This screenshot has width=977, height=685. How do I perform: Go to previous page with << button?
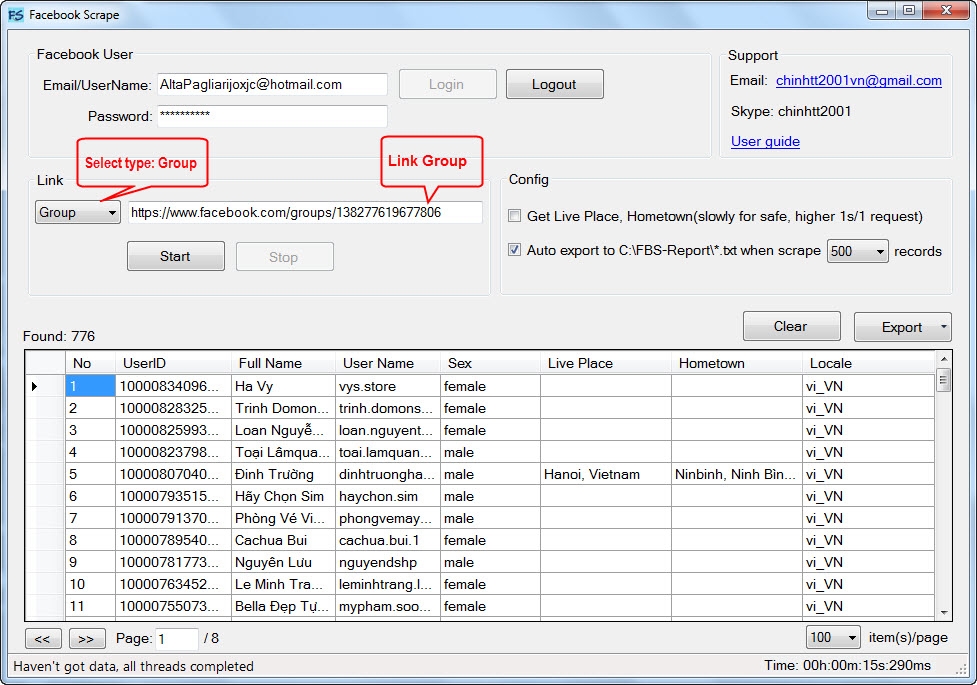pos(43,638)
